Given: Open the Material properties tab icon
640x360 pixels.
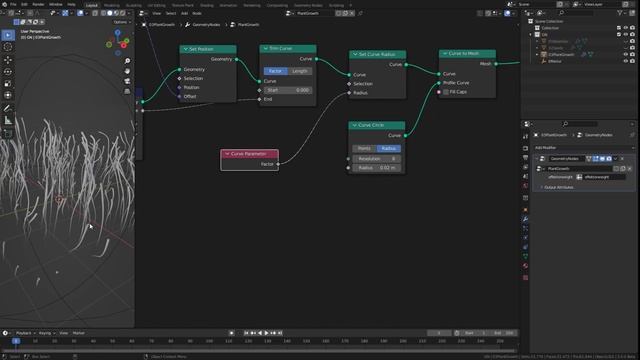Looking at the screenshot, I should 525,266.
